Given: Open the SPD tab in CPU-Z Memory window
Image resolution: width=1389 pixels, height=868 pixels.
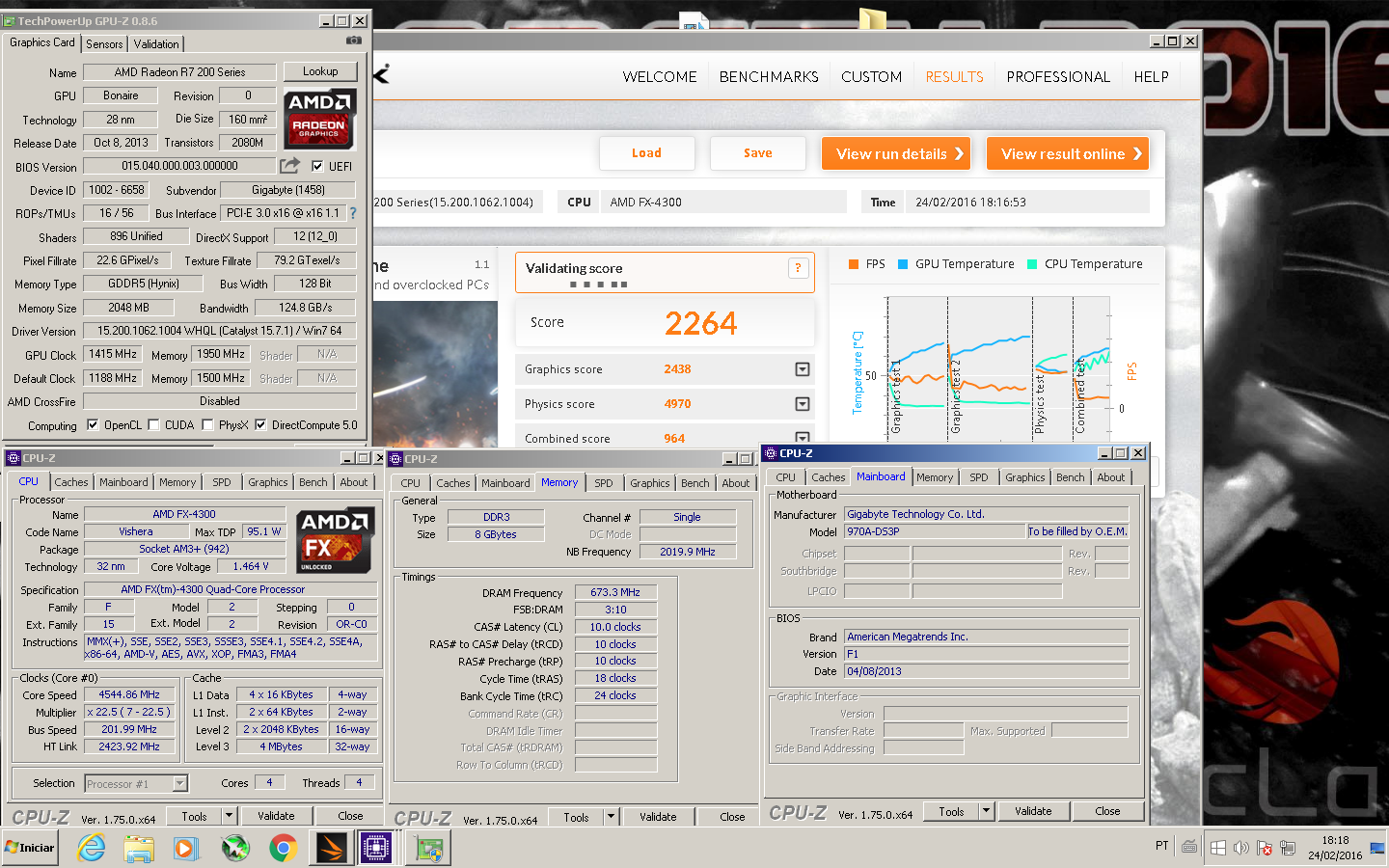Looking at the screenshot, I should click(x=604, y=483).
